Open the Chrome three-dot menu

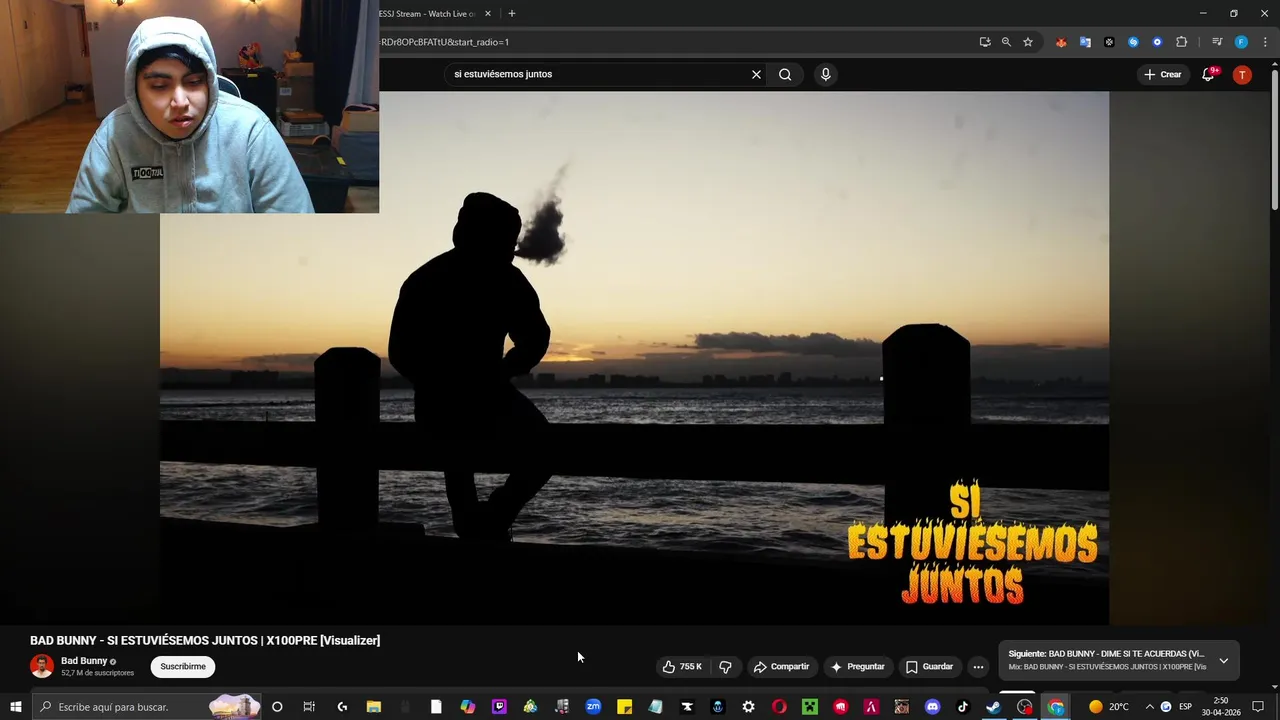click(x=1265, y=42)
